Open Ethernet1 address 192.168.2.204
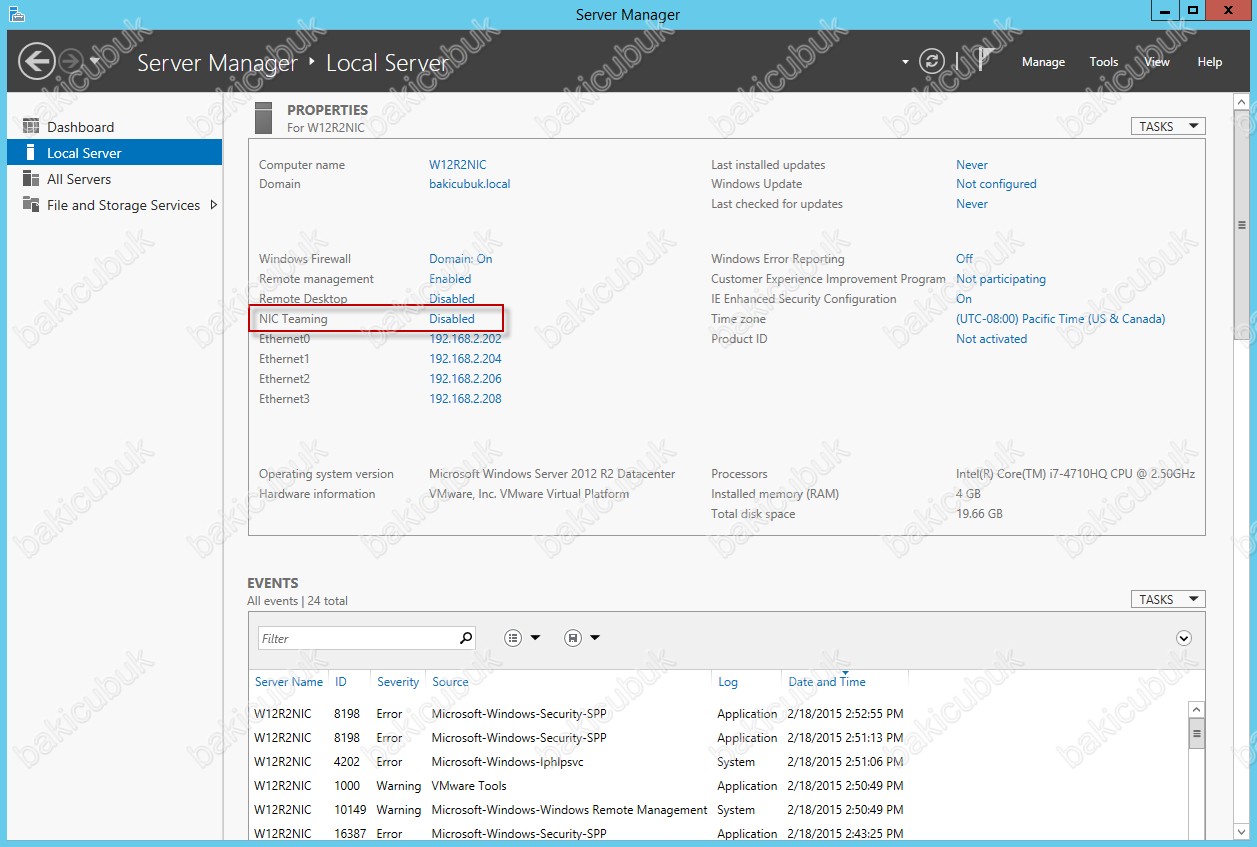This screenshot has width=1257, height=847. [x=465, y=359]
